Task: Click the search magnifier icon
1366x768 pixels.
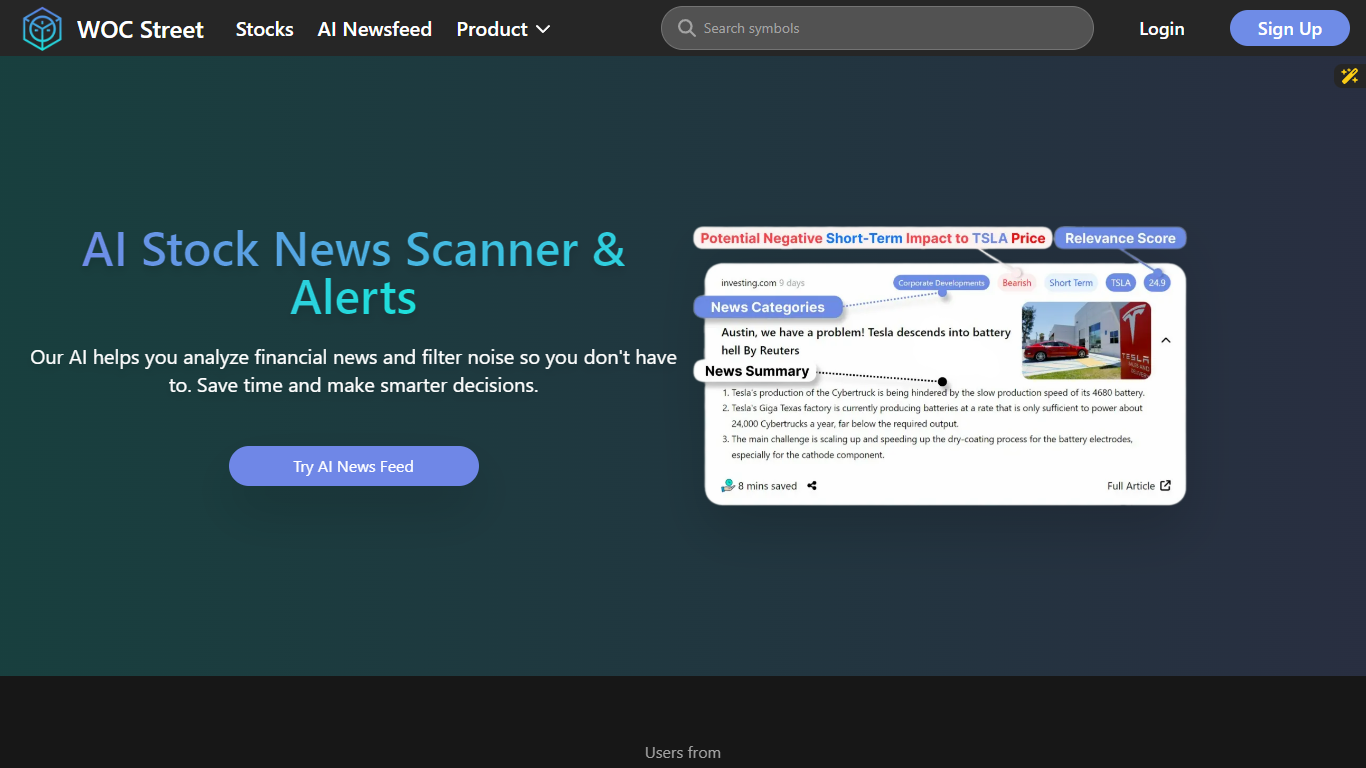Action: [687, 28]
